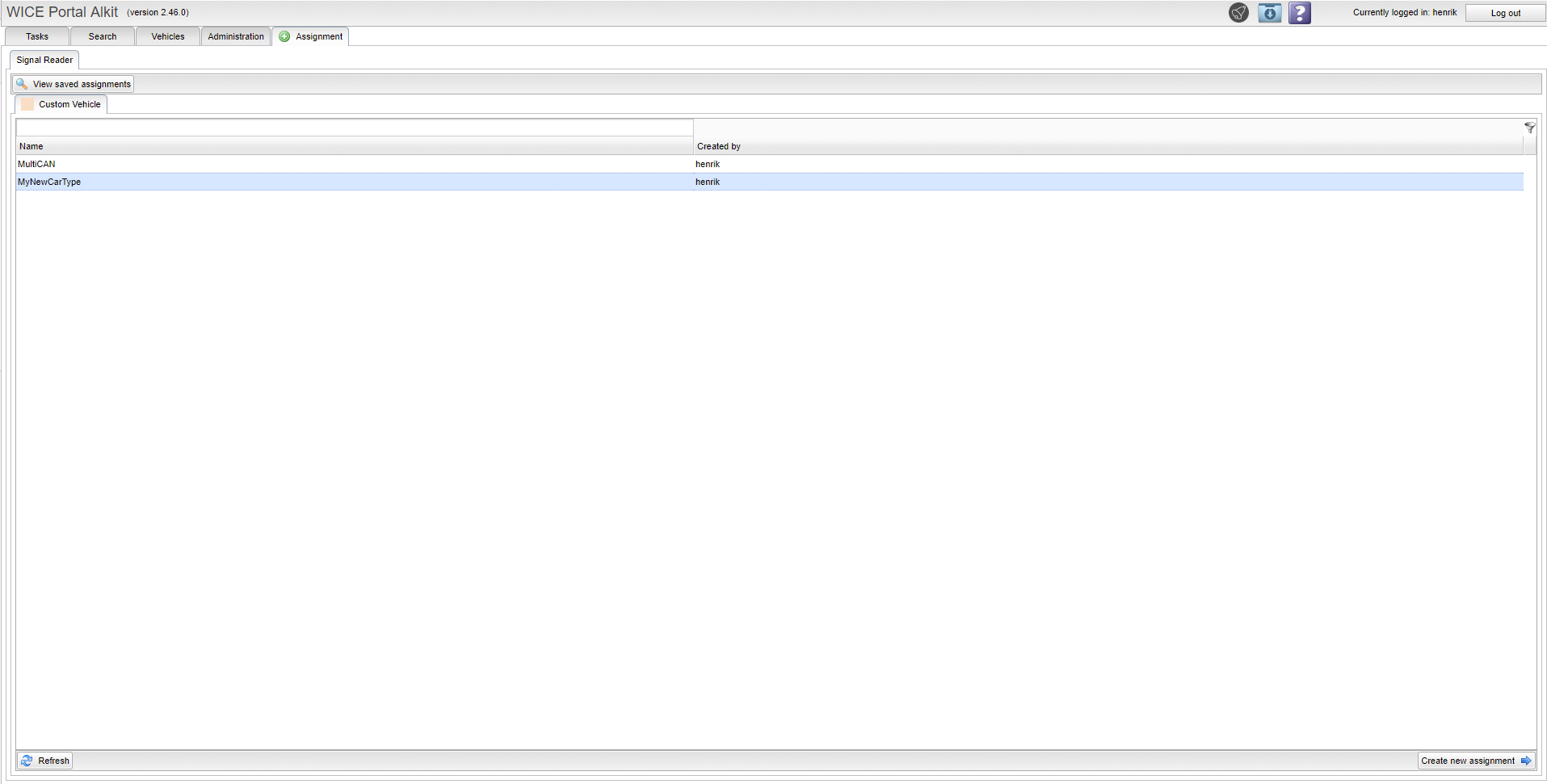Click the blue arrow on Create new assignment

[1525, 761]
